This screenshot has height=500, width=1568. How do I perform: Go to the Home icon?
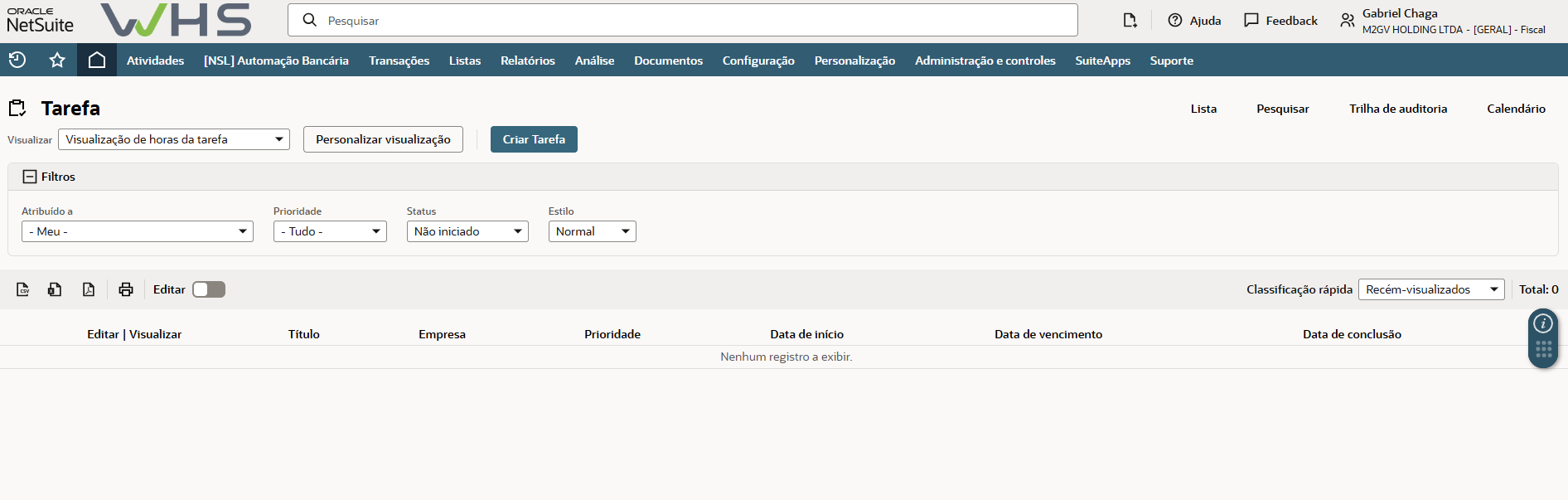97,60
